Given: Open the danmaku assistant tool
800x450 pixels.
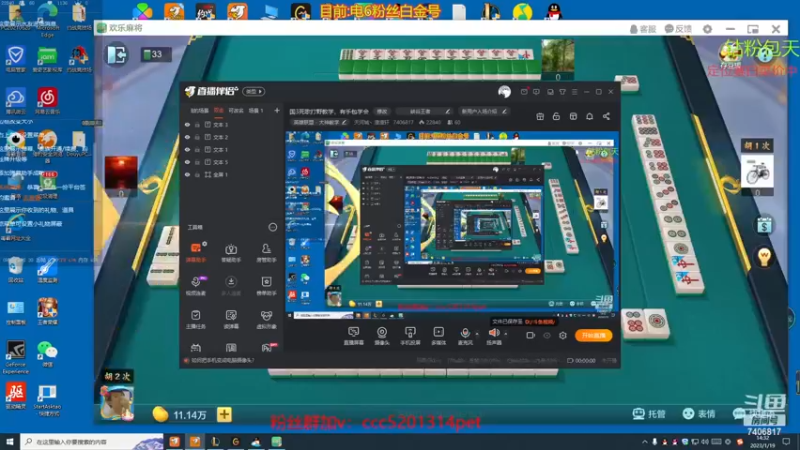Looking at the screenshot, I should click(196, 252).
